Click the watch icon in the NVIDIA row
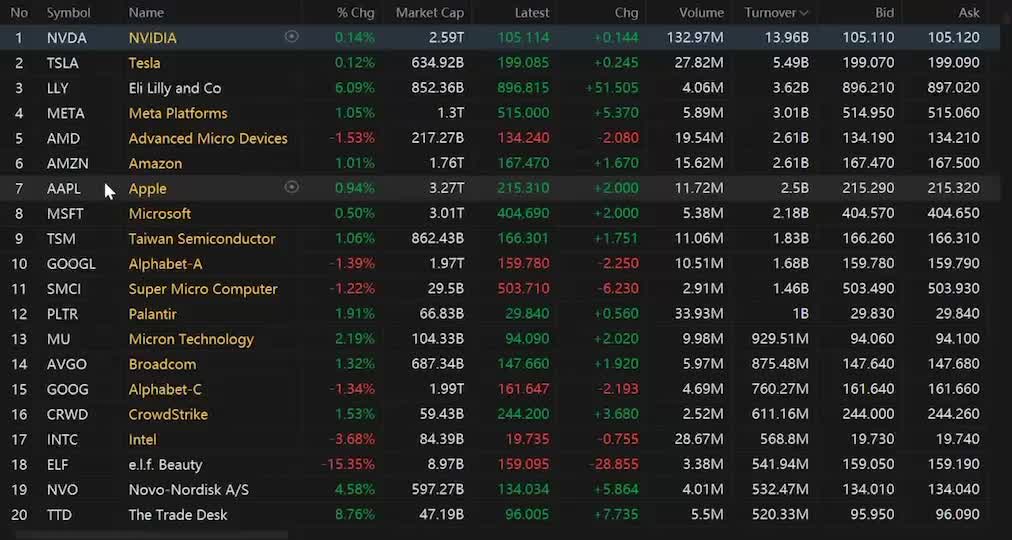Image resolution: width=1012 pixels, height=540 pixels. [x=291, y=37]
